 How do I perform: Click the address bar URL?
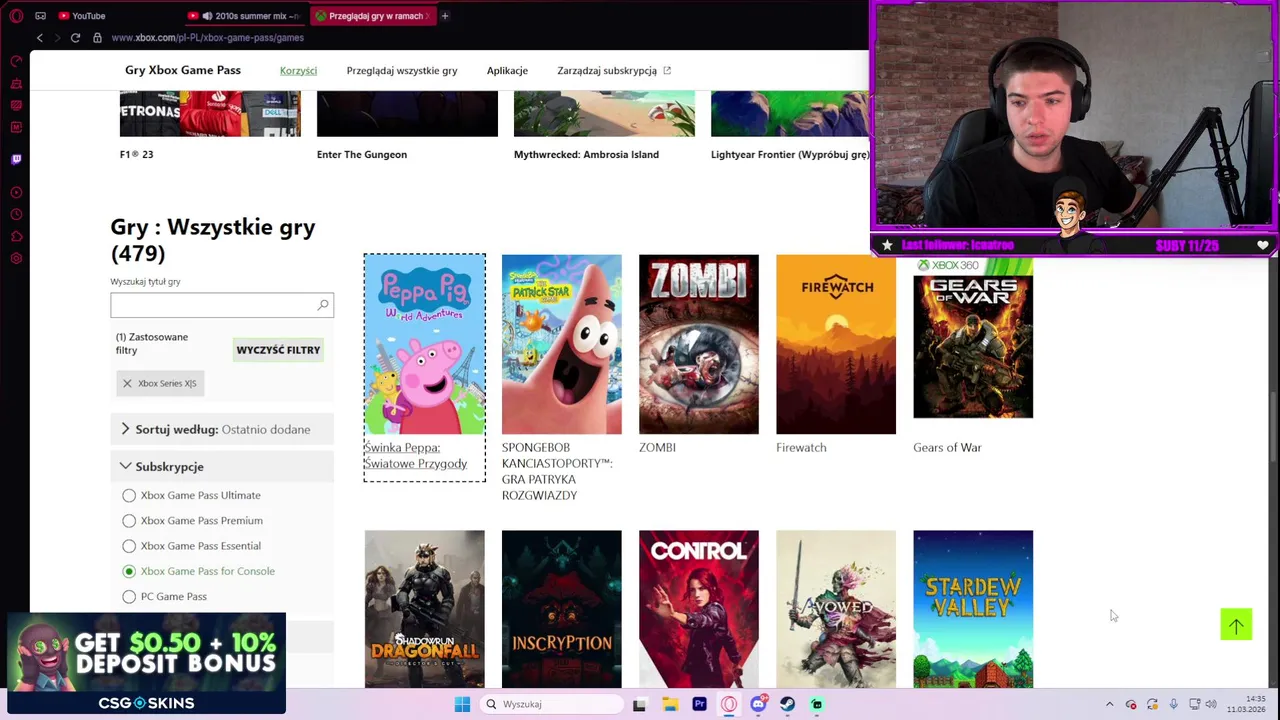point(207,38)
